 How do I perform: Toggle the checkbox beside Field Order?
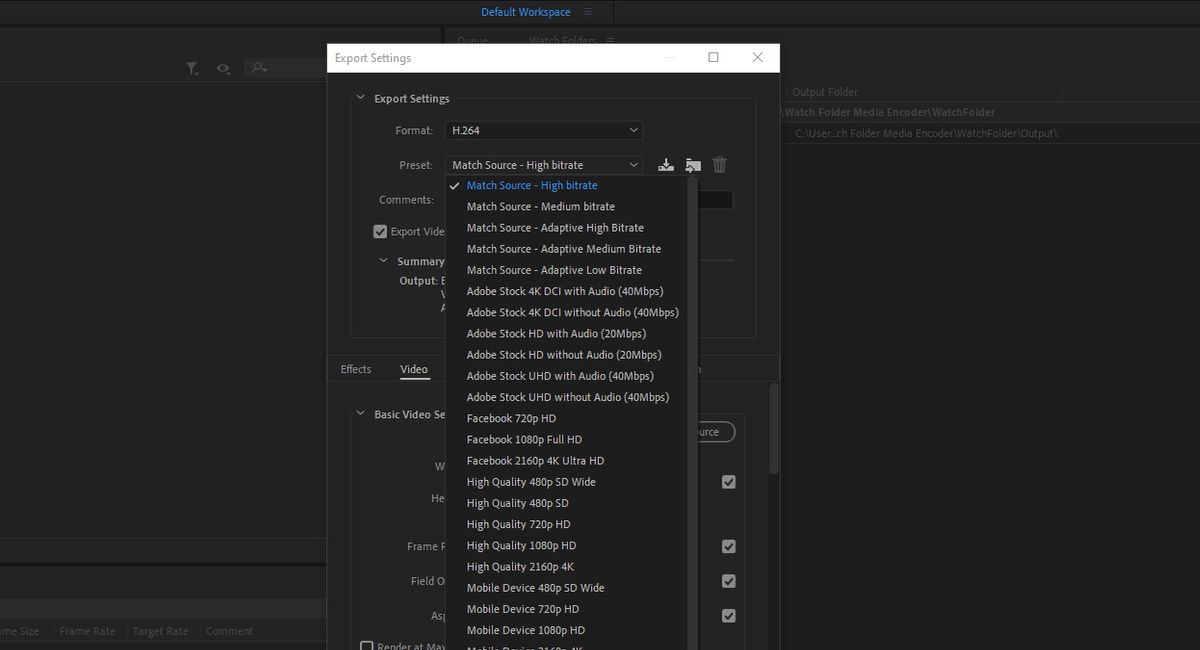(729, 581)
